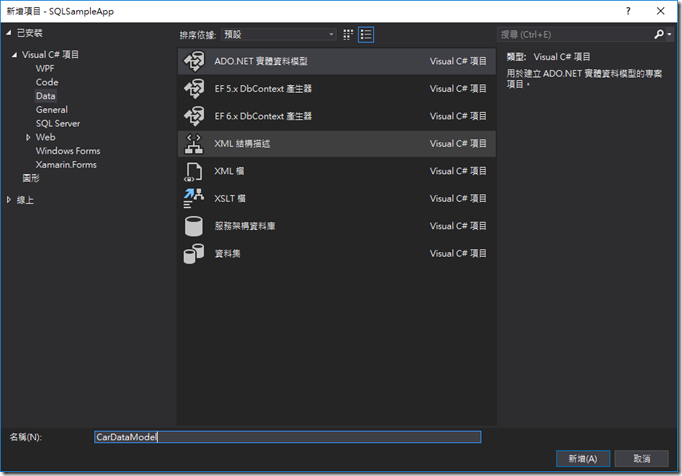Close the 新增項目 dialog
The height and width of the screenshot is (476, 682).
[x=660, y=11]
